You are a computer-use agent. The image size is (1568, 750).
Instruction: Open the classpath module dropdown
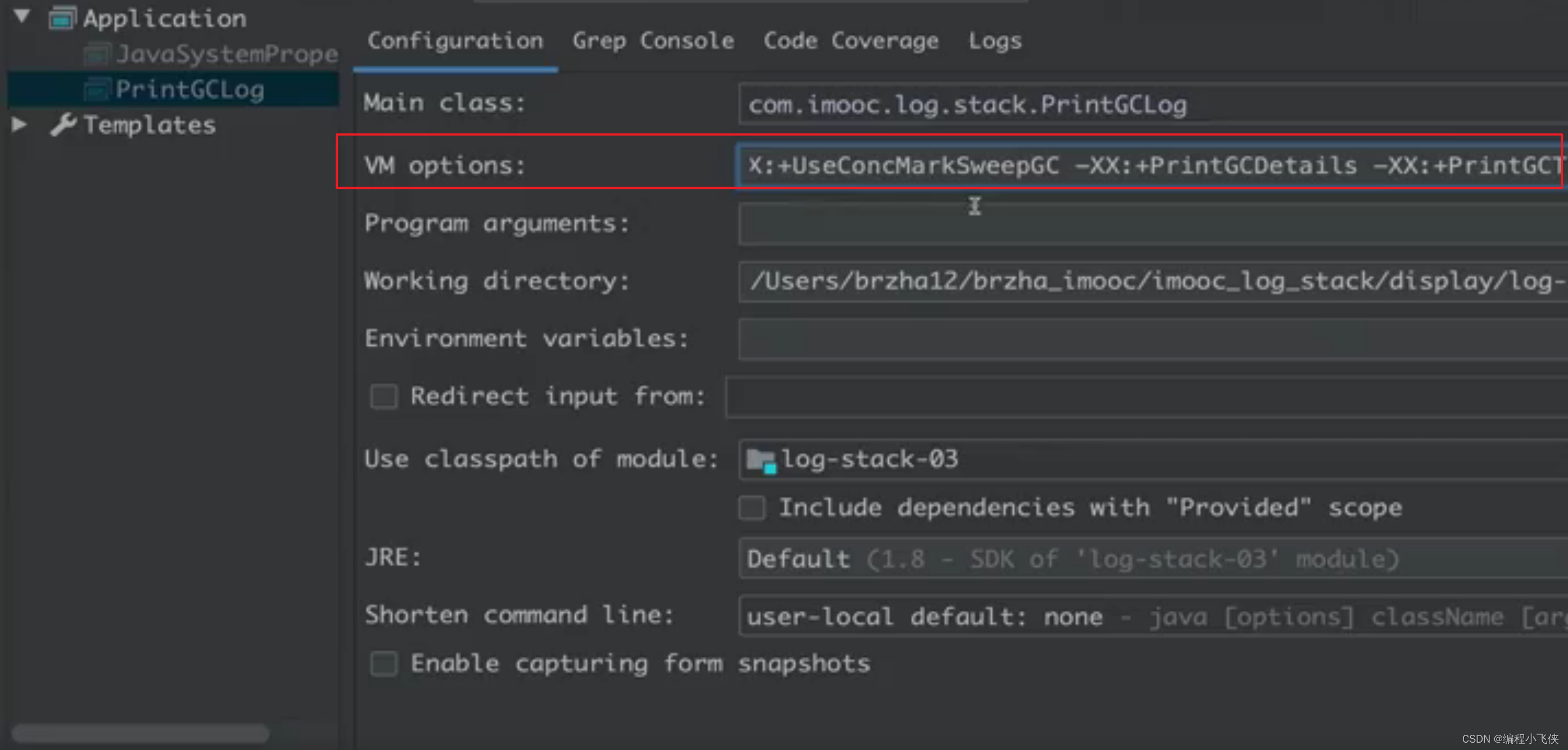coord(1153,459)
